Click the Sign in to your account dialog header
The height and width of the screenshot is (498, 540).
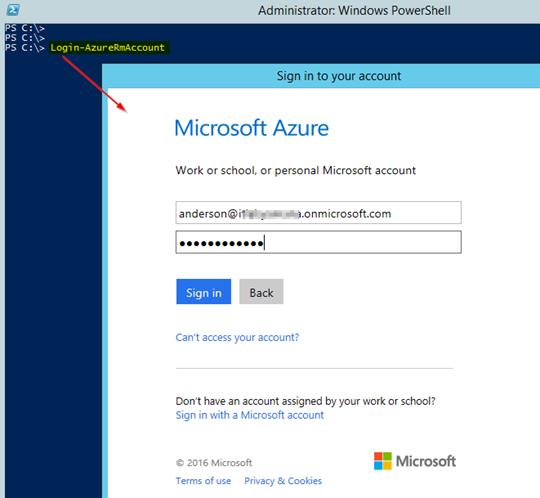click(x=339, y=76)
